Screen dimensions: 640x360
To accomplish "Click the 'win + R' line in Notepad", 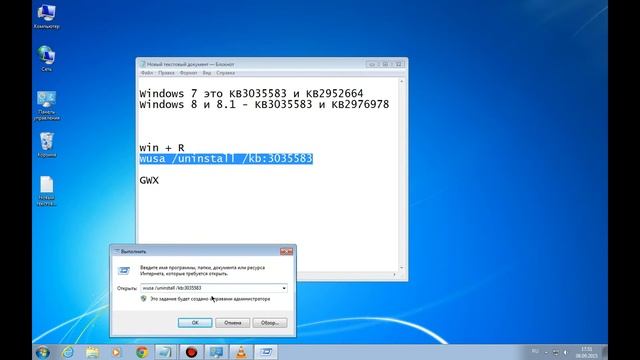I will [x=162, y=148].
